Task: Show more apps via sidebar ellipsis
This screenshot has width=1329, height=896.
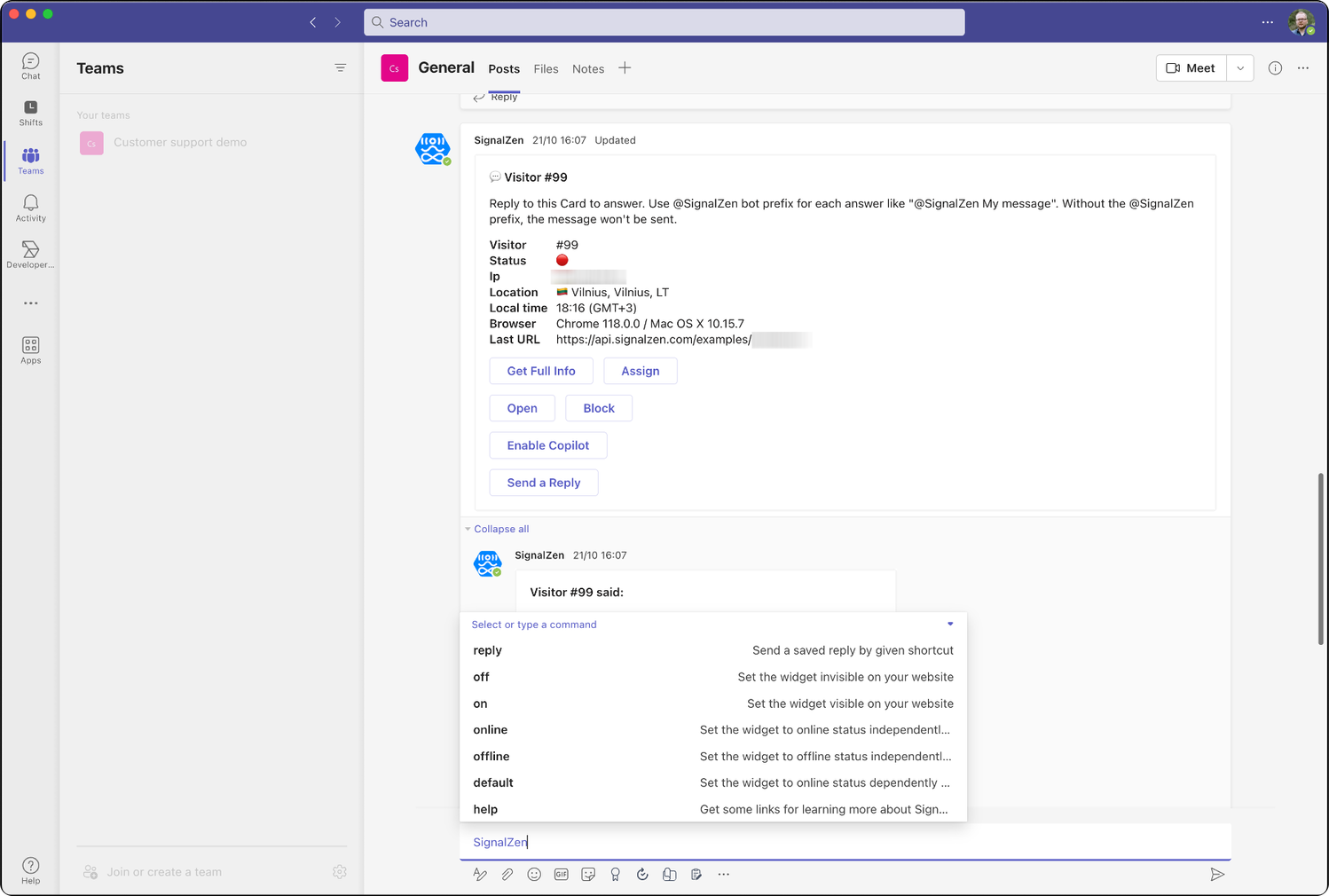Action: (31, 303)
